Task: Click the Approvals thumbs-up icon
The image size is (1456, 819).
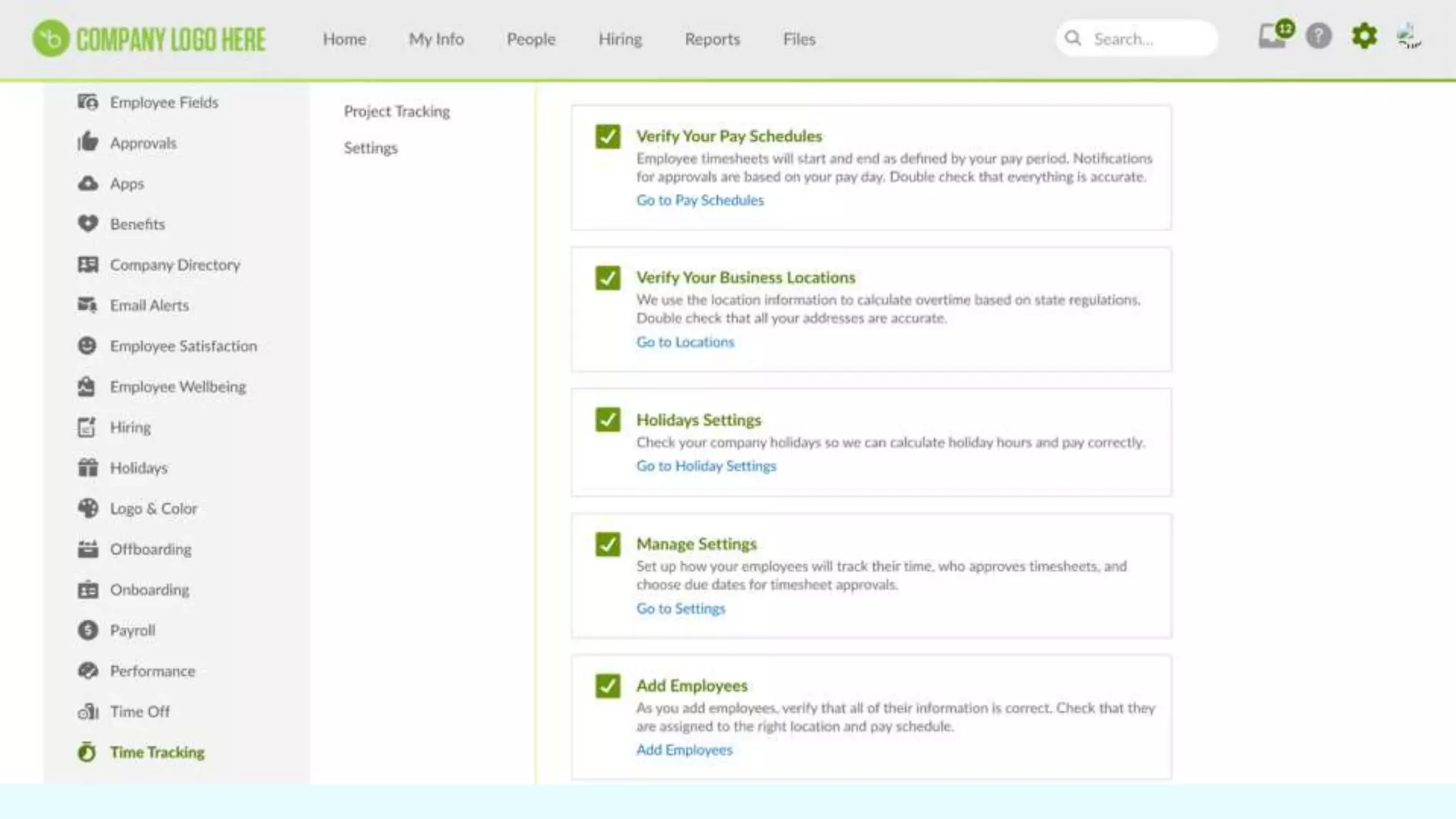Action: [87, 142]
